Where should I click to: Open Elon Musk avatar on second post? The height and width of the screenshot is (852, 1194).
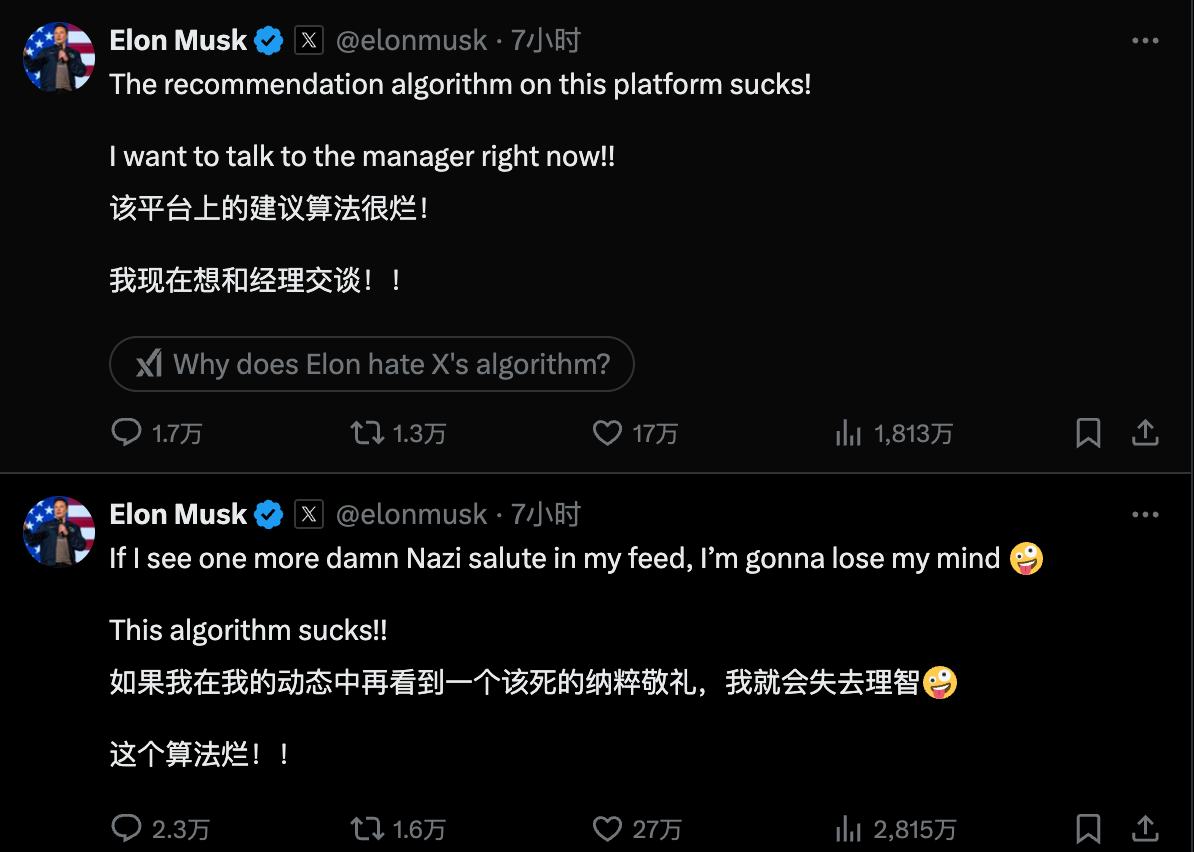(x=59, y=531)
